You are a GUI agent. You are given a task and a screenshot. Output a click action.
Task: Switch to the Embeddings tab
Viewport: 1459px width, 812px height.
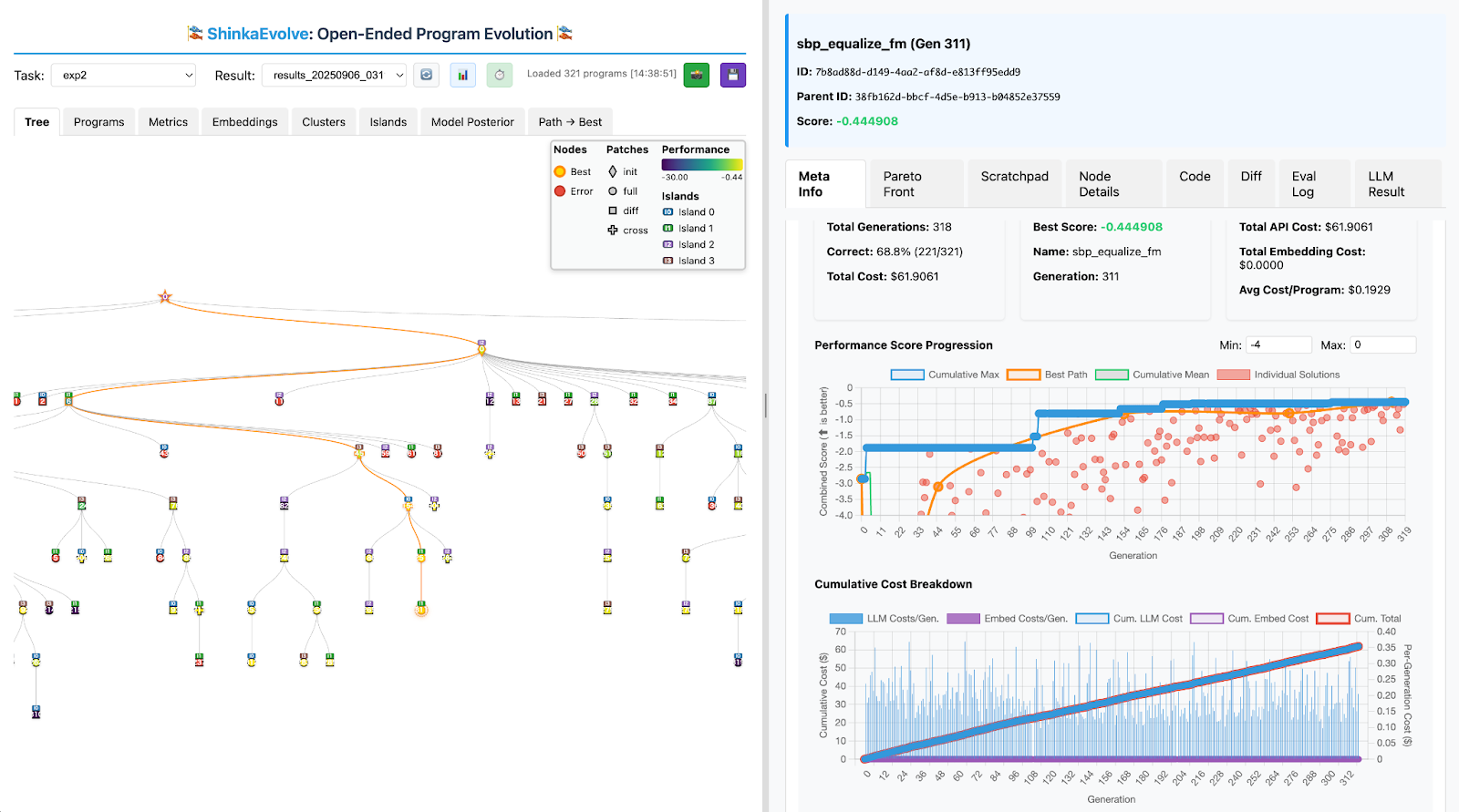[x=244, y=122]
